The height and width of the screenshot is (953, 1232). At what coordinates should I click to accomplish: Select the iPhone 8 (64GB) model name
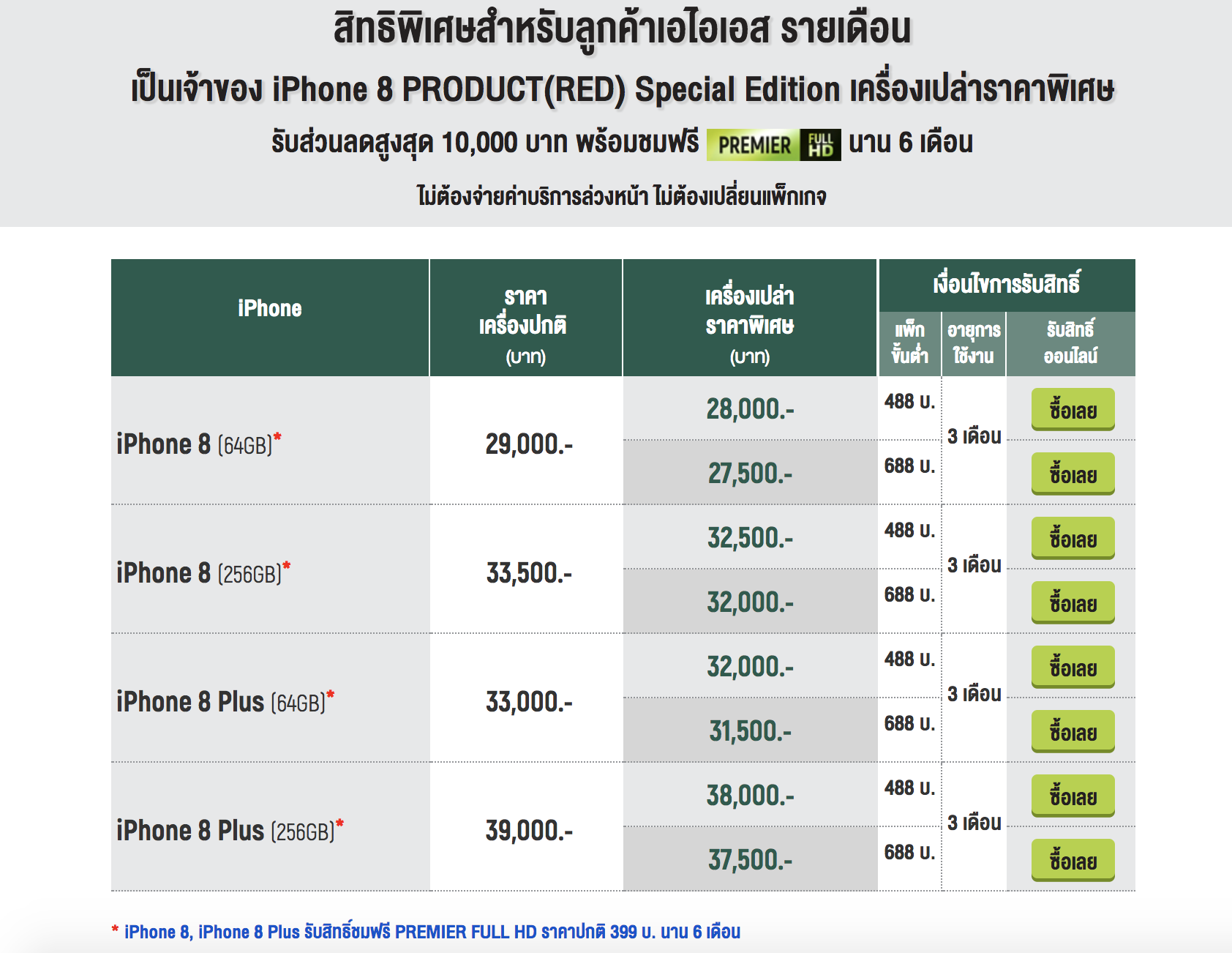point(198,444)
